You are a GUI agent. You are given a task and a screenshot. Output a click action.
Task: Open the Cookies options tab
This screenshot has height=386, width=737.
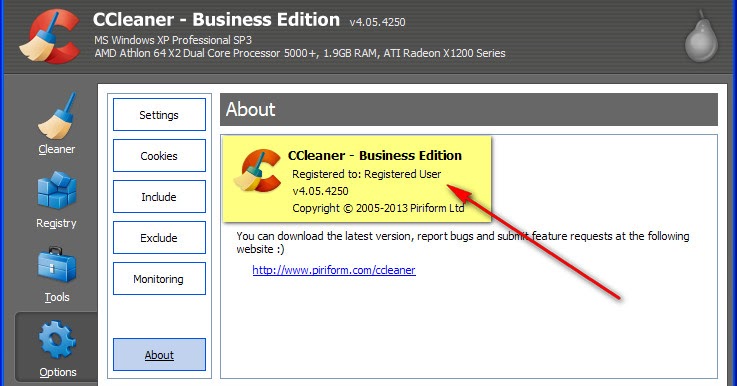tap(159, 156)
